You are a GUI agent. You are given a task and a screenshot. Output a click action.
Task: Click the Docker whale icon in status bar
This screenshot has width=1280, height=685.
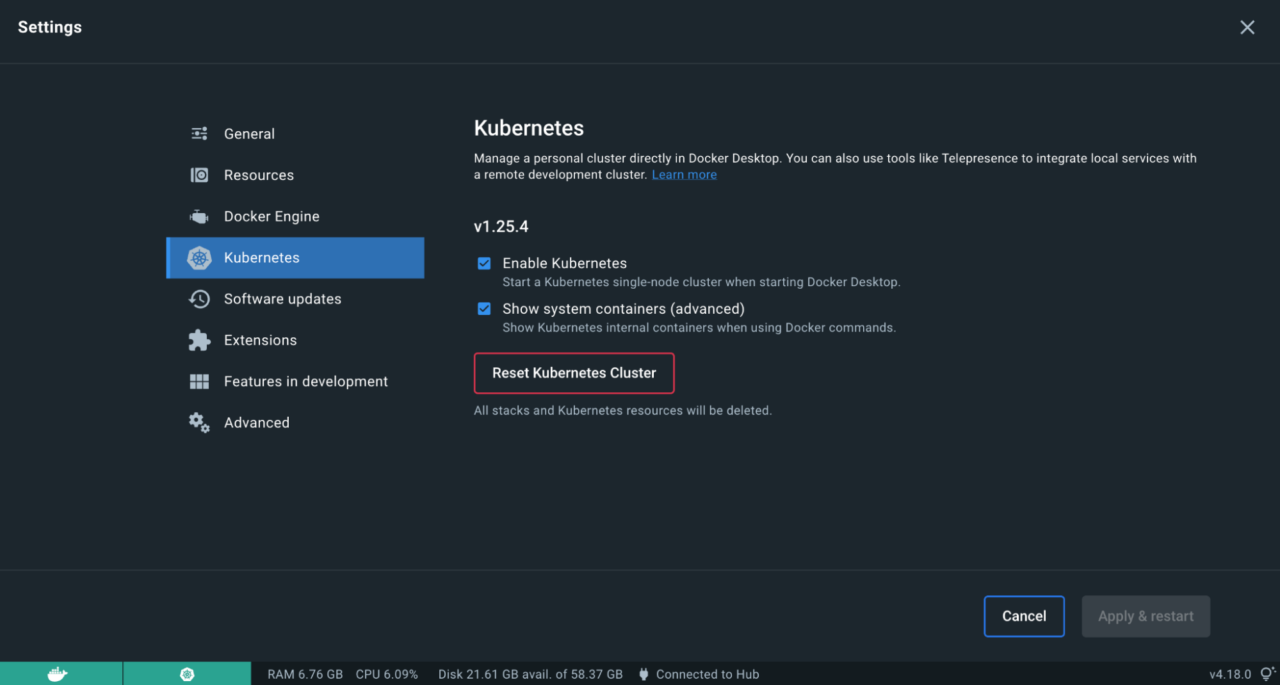point(61,674)
